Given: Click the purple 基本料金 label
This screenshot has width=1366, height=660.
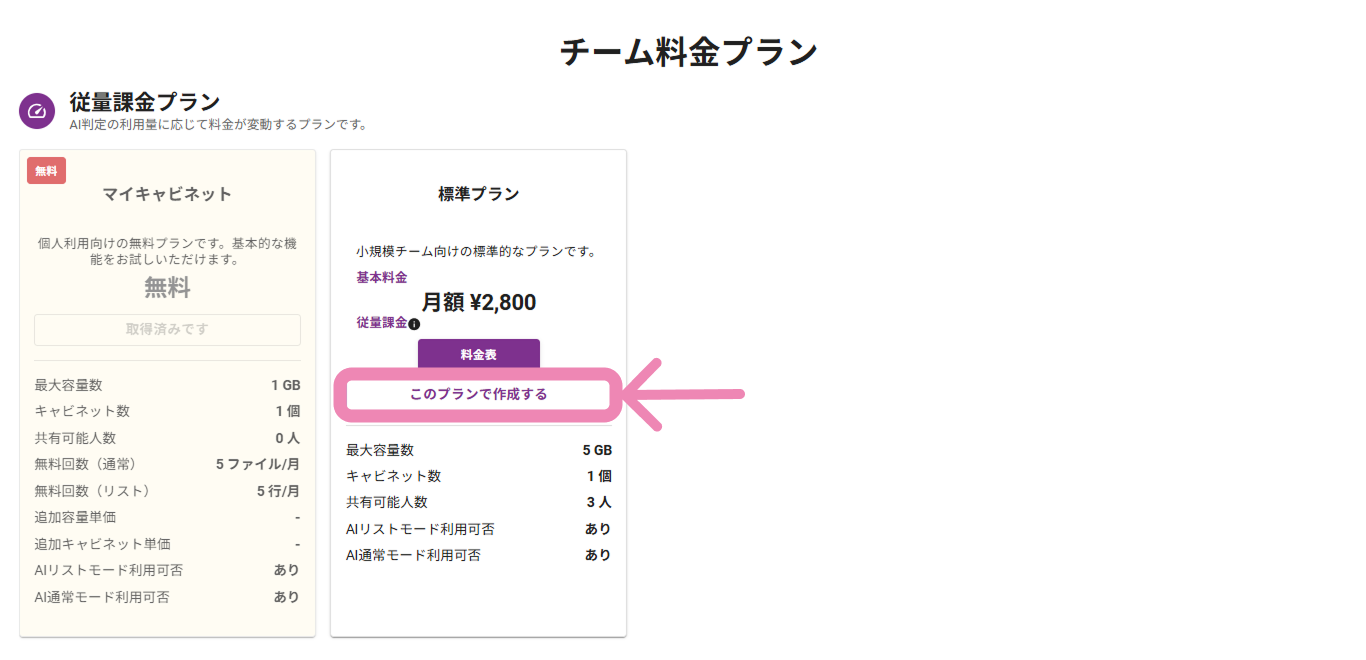Looking at the screenshot, I should point(381,277).
